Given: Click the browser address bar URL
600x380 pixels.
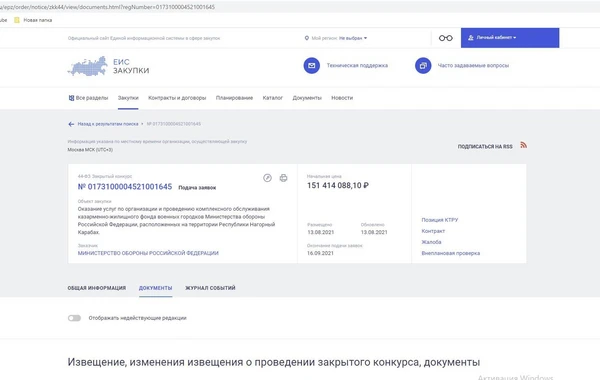Looking at the screenshot, I should point(107,7).
